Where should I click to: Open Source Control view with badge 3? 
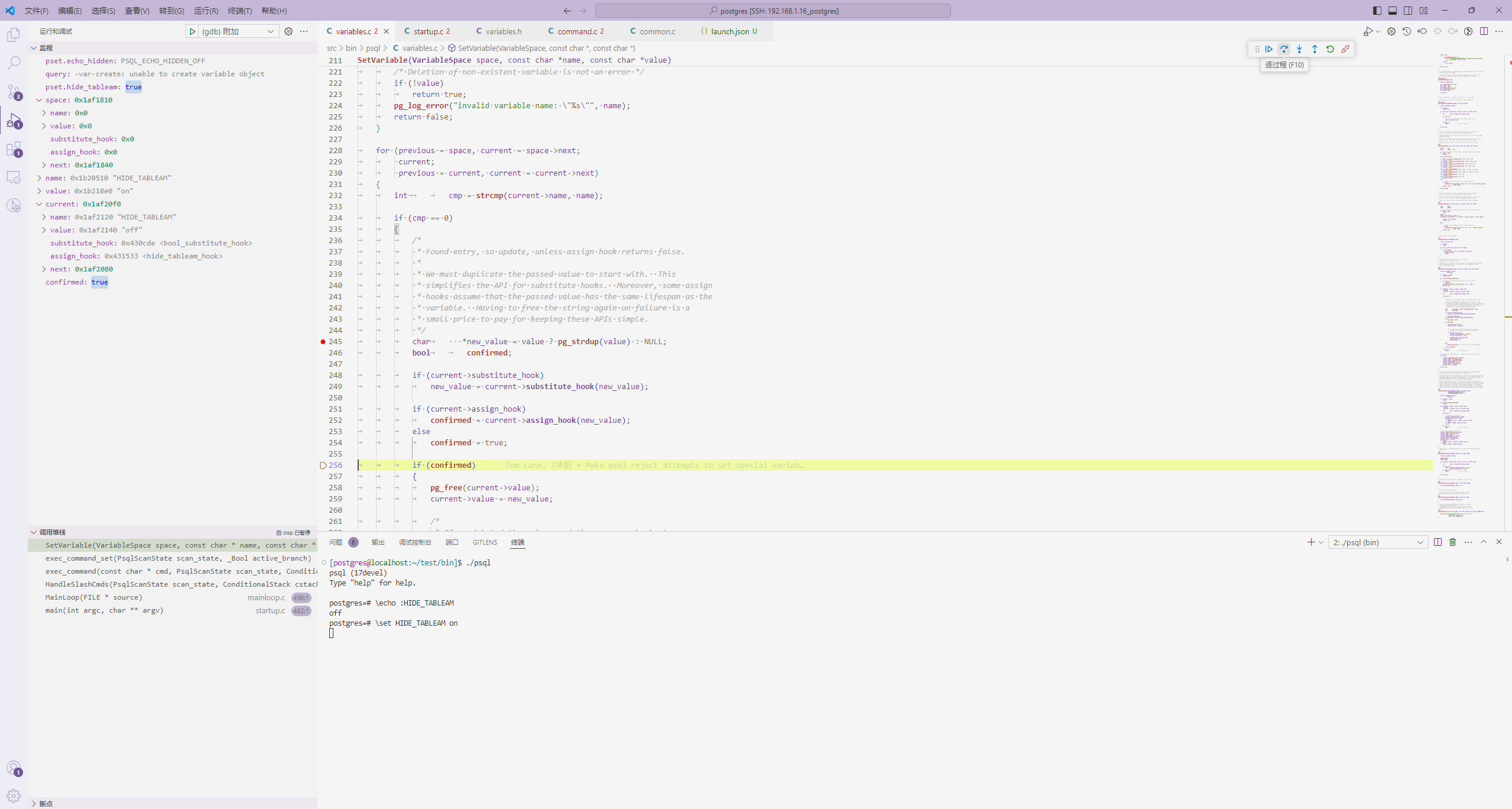(14, 92)
